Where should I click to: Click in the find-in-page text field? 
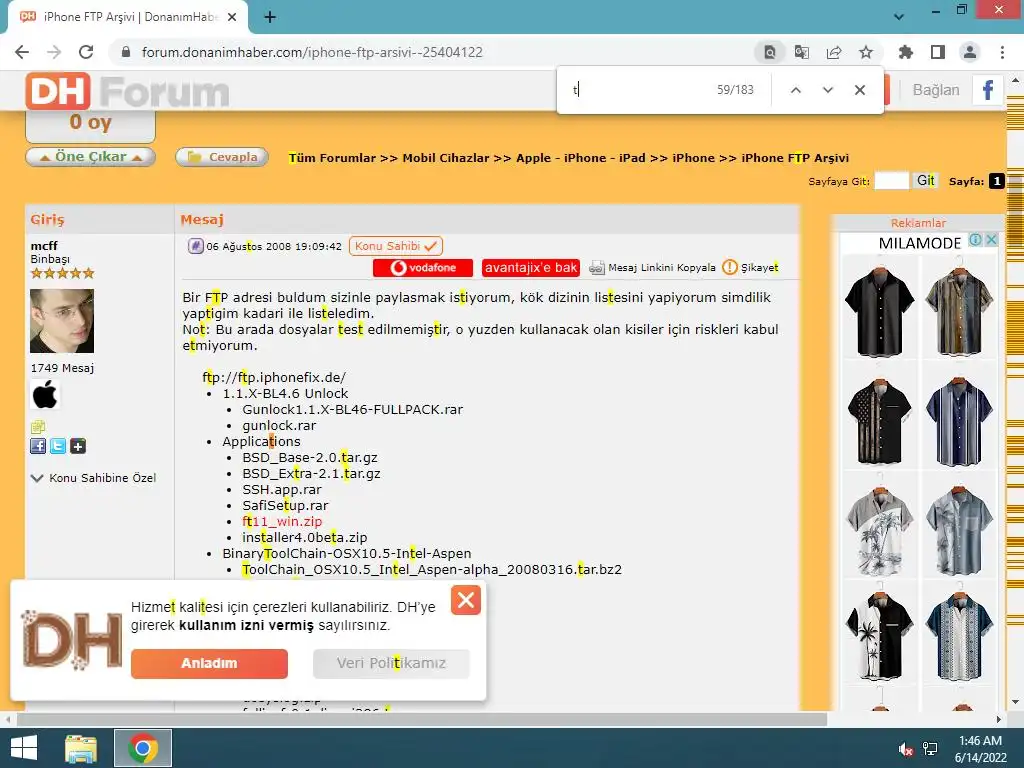(x=640, y=89)
